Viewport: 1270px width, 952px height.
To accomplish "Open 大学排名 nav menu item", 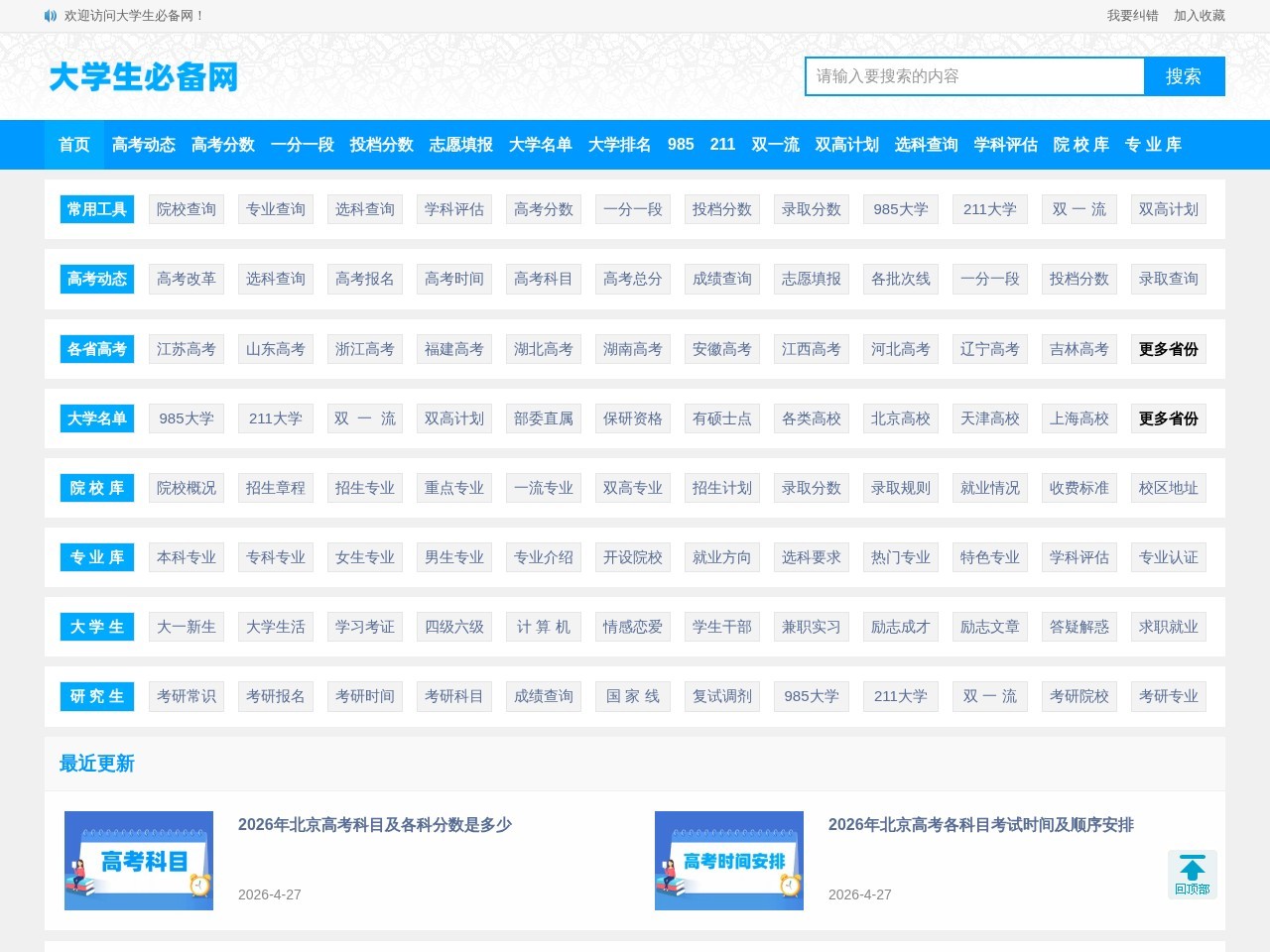I will [x=620, y=145].
